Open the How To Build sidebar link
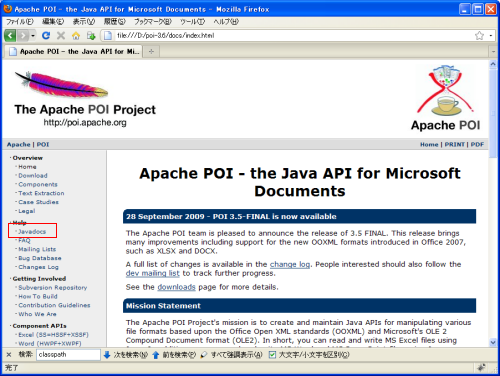 (x=38, y=296)
